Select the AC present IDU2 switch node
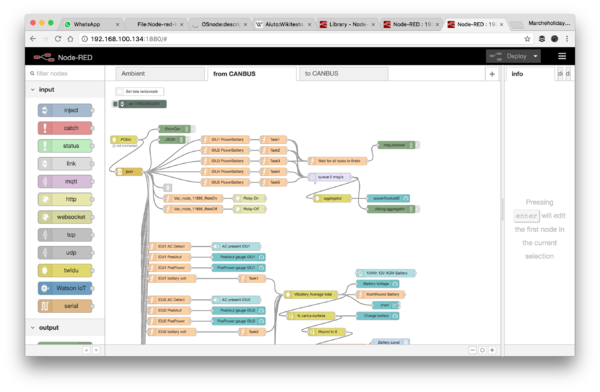Image resolution: width=600 pixels, height=392 pixels. click(236, 300)
